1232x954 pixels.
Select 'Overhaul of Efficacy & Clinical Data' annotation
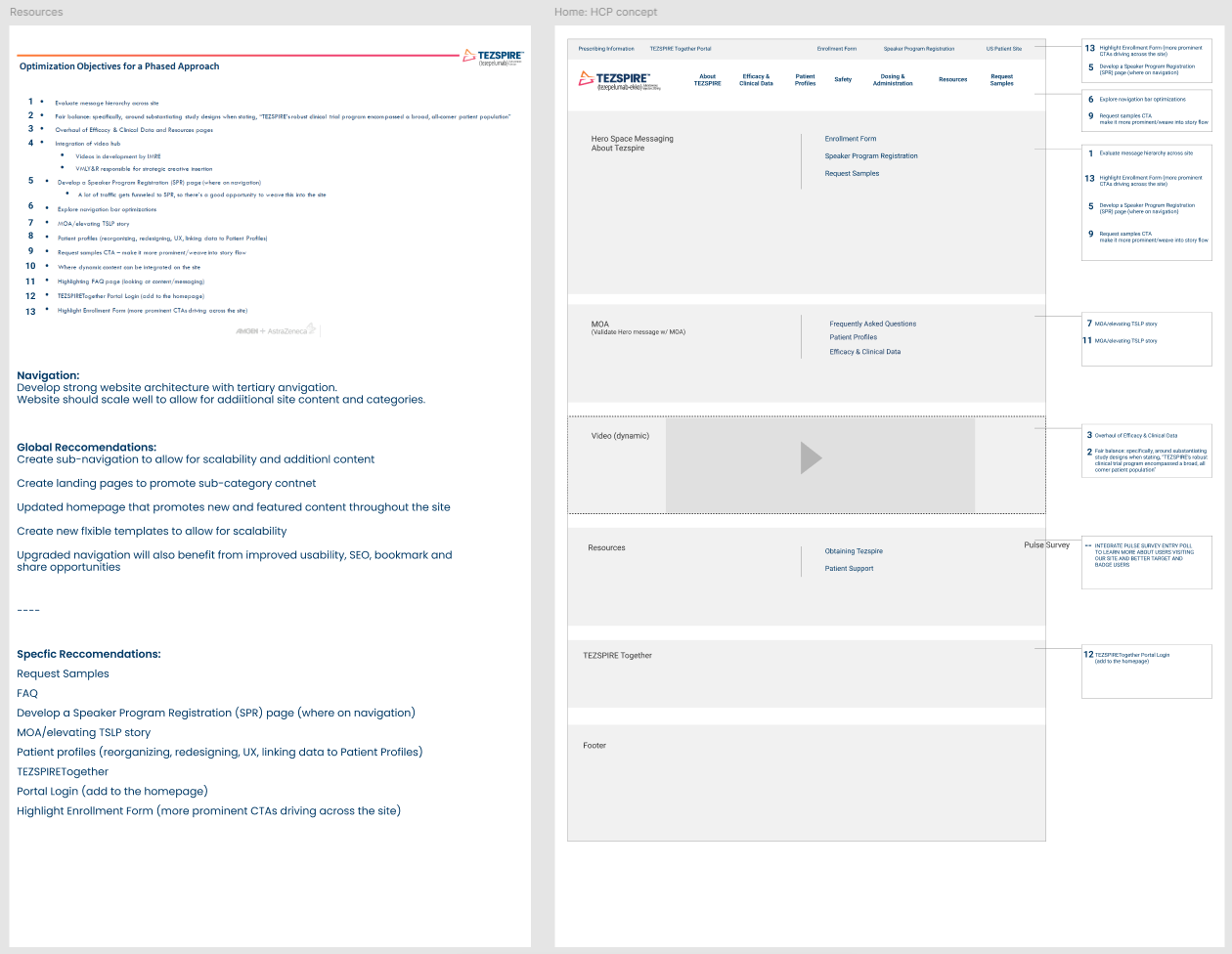pyautogui.click(x=1135, y=435)
